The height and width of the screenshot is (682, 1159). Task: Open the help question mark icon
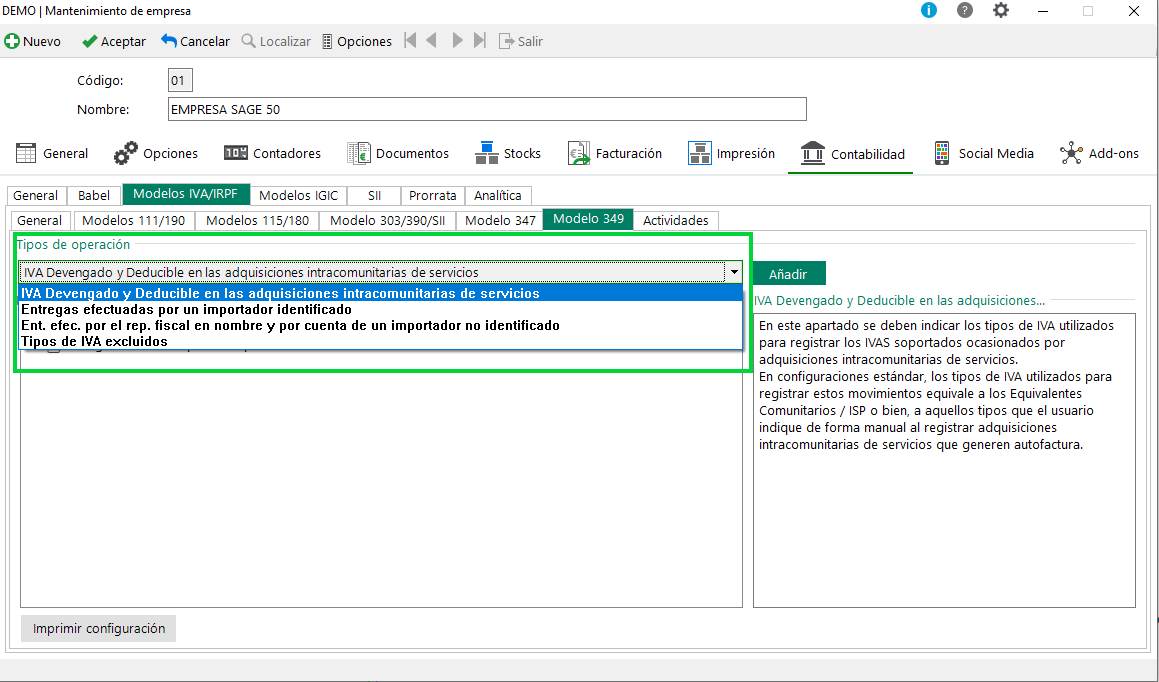click(x=964, y=11)
